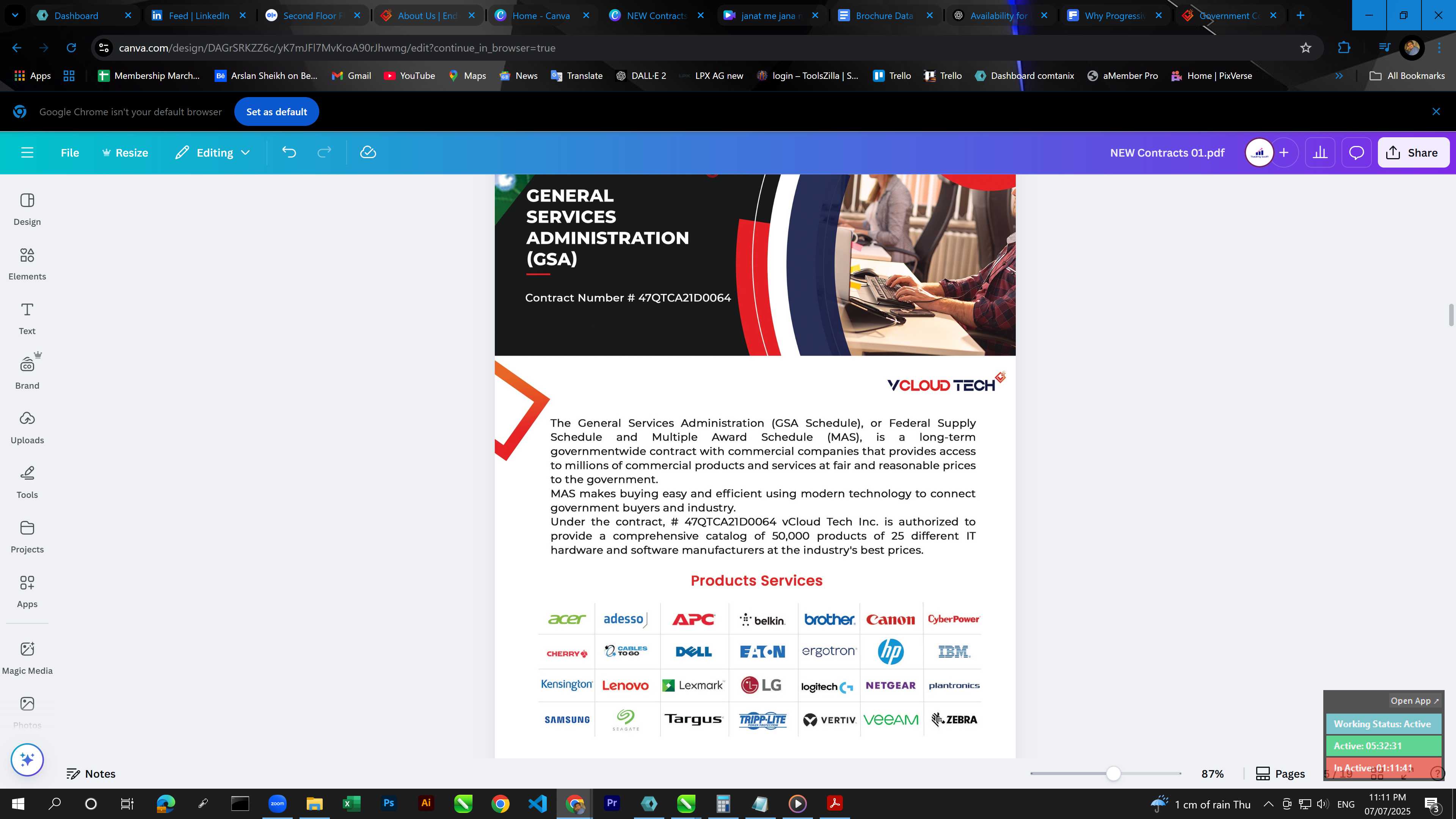Redo the last undone edit
The width and height of the screenshot is (1456, 819).
pos(324,152)
